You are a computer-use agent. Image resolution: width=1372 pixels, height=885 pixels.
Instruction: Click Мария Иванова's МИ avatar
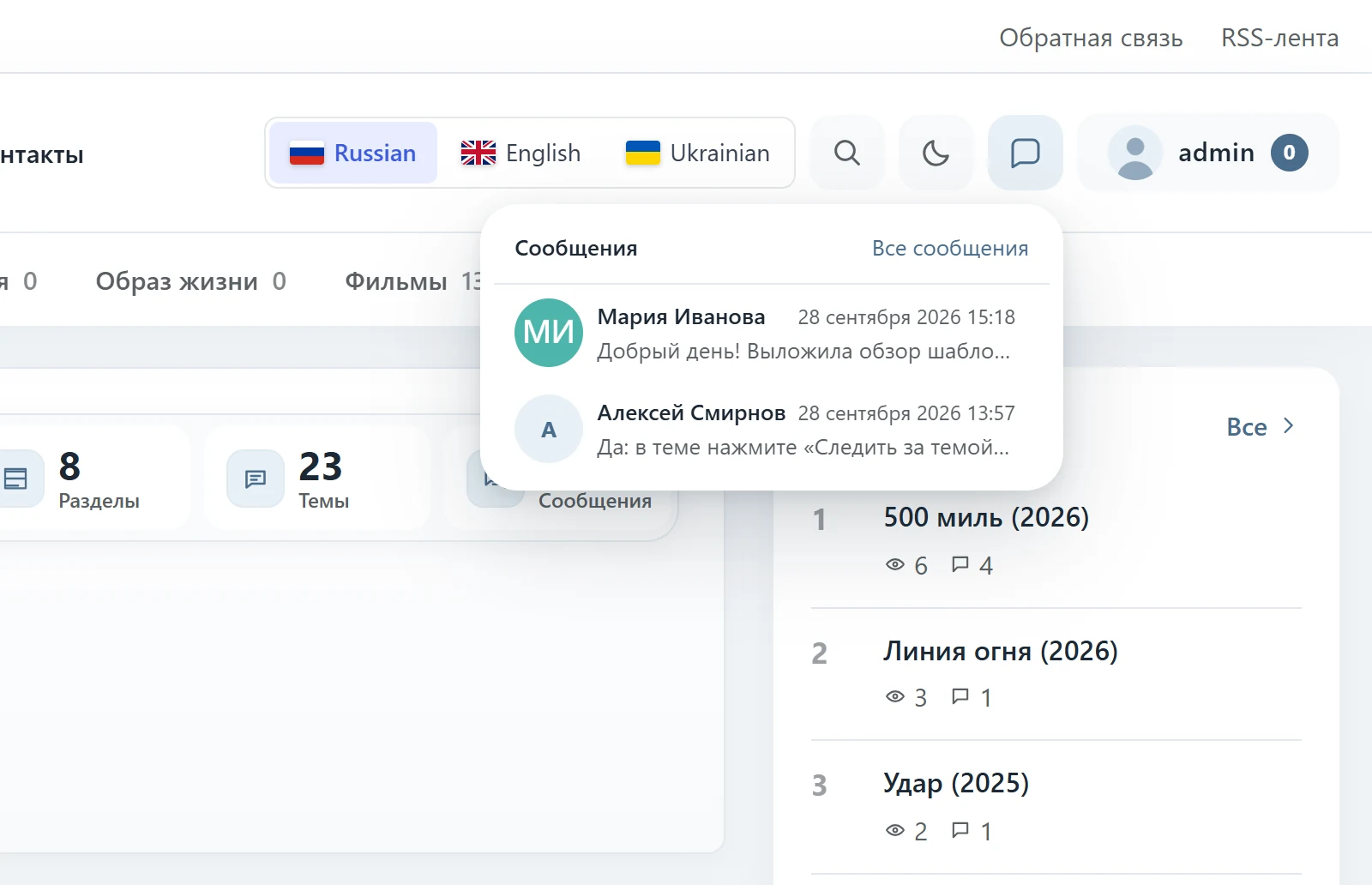point(549,333)
